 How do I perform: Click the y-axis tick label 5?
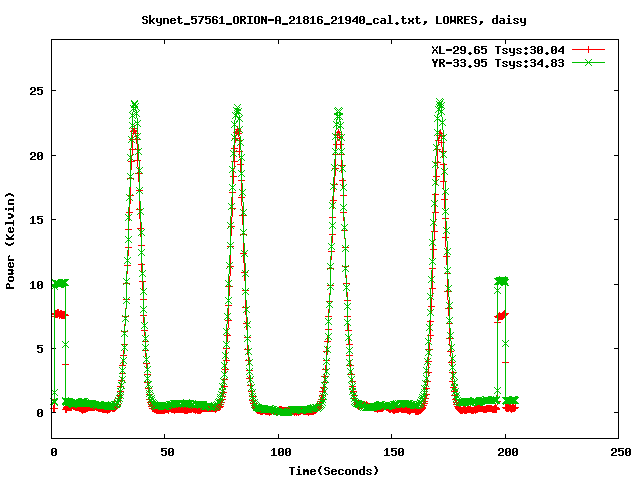pos(40,349)
